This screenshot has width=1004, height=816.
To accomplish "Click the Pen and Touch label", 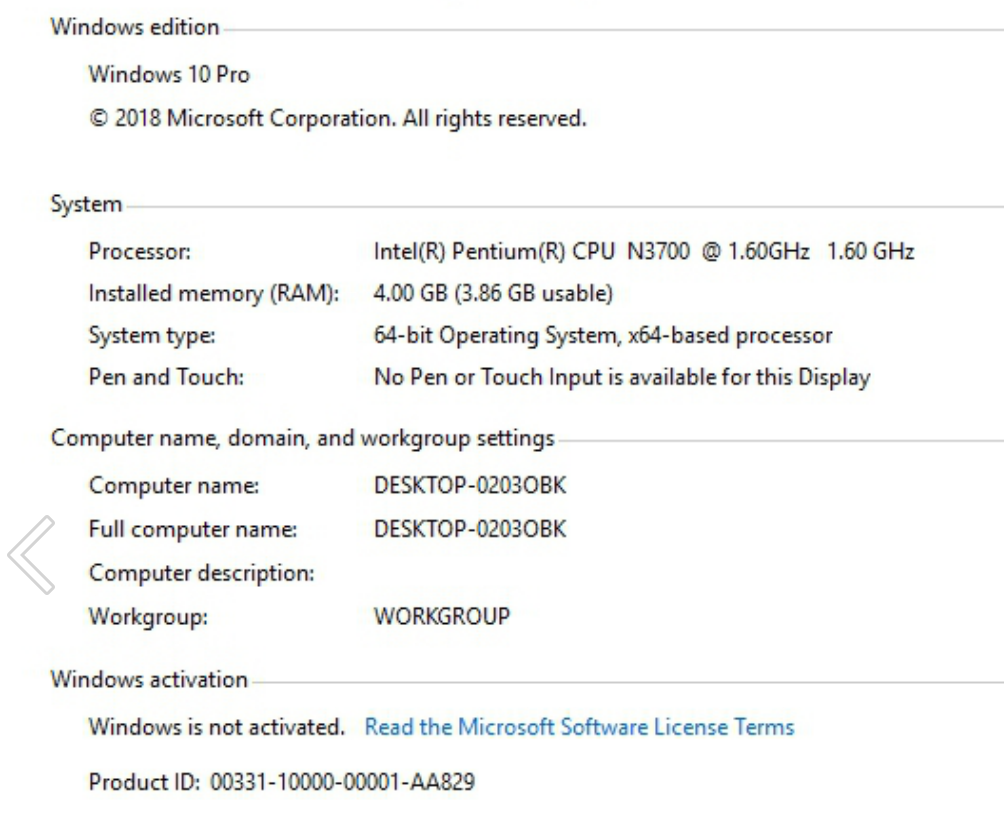I will 166,377.
